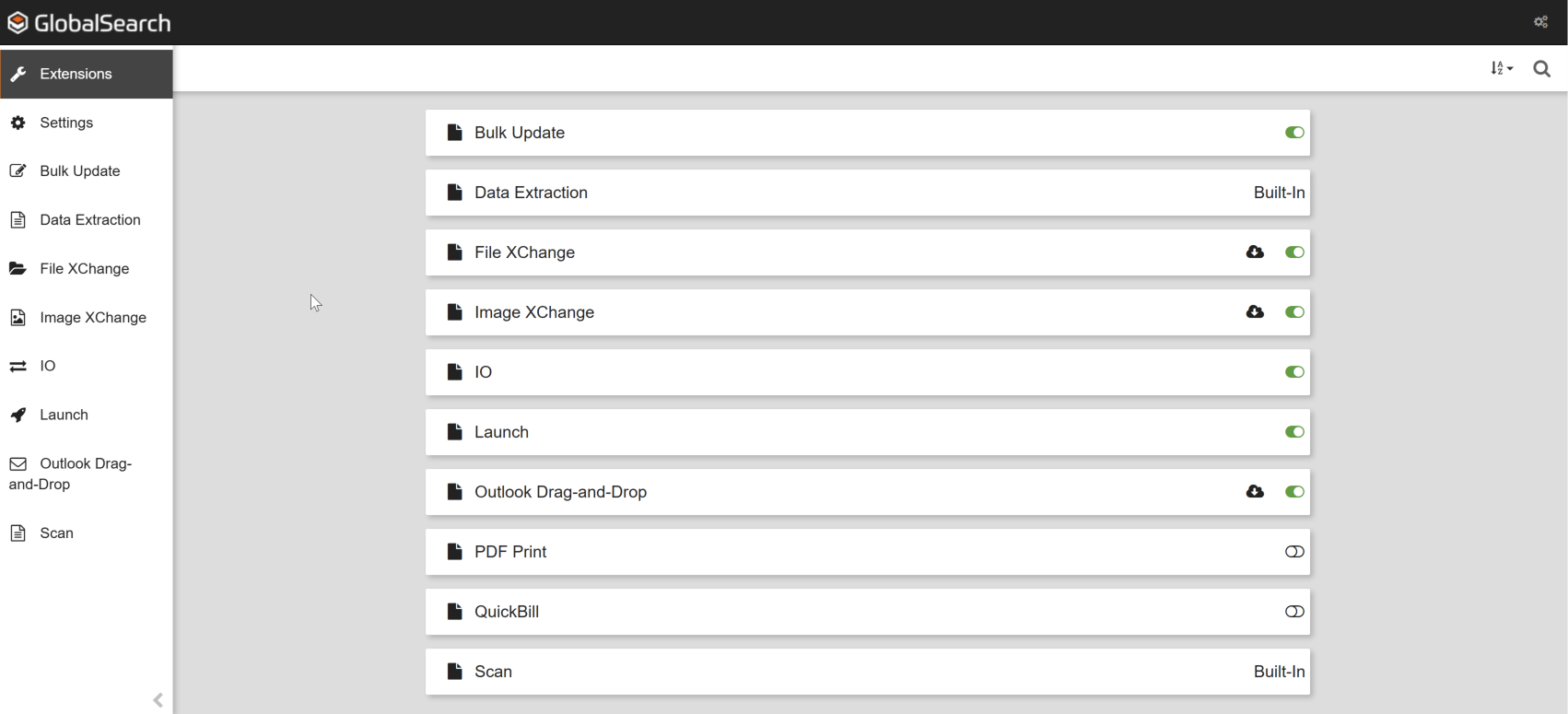Download the File XChange extension
Viewport: 1568px width, 714px height.
click(x=1255, y=252)
